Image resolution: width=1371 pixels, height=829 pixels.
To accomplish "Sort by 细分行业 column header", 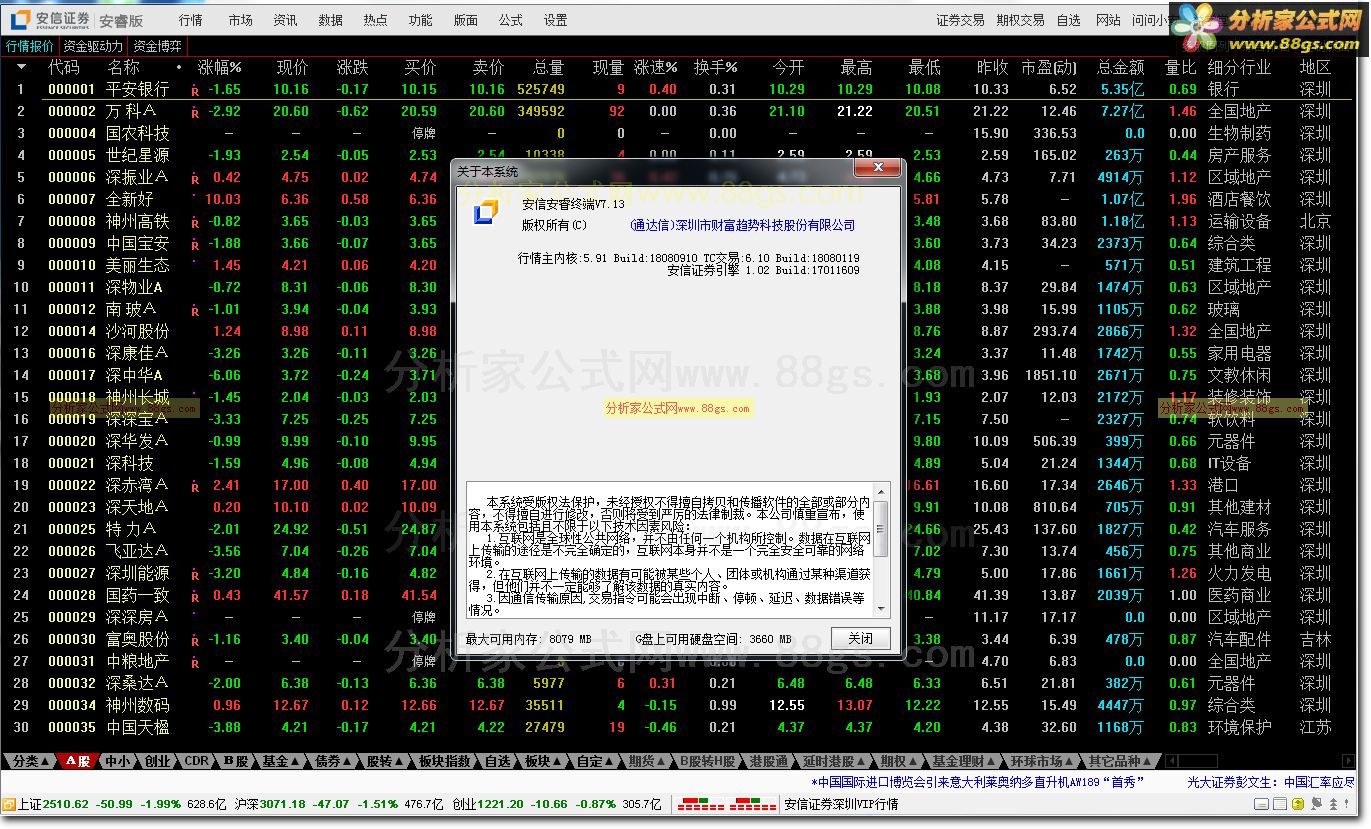I will click(x=1240, y=67).
